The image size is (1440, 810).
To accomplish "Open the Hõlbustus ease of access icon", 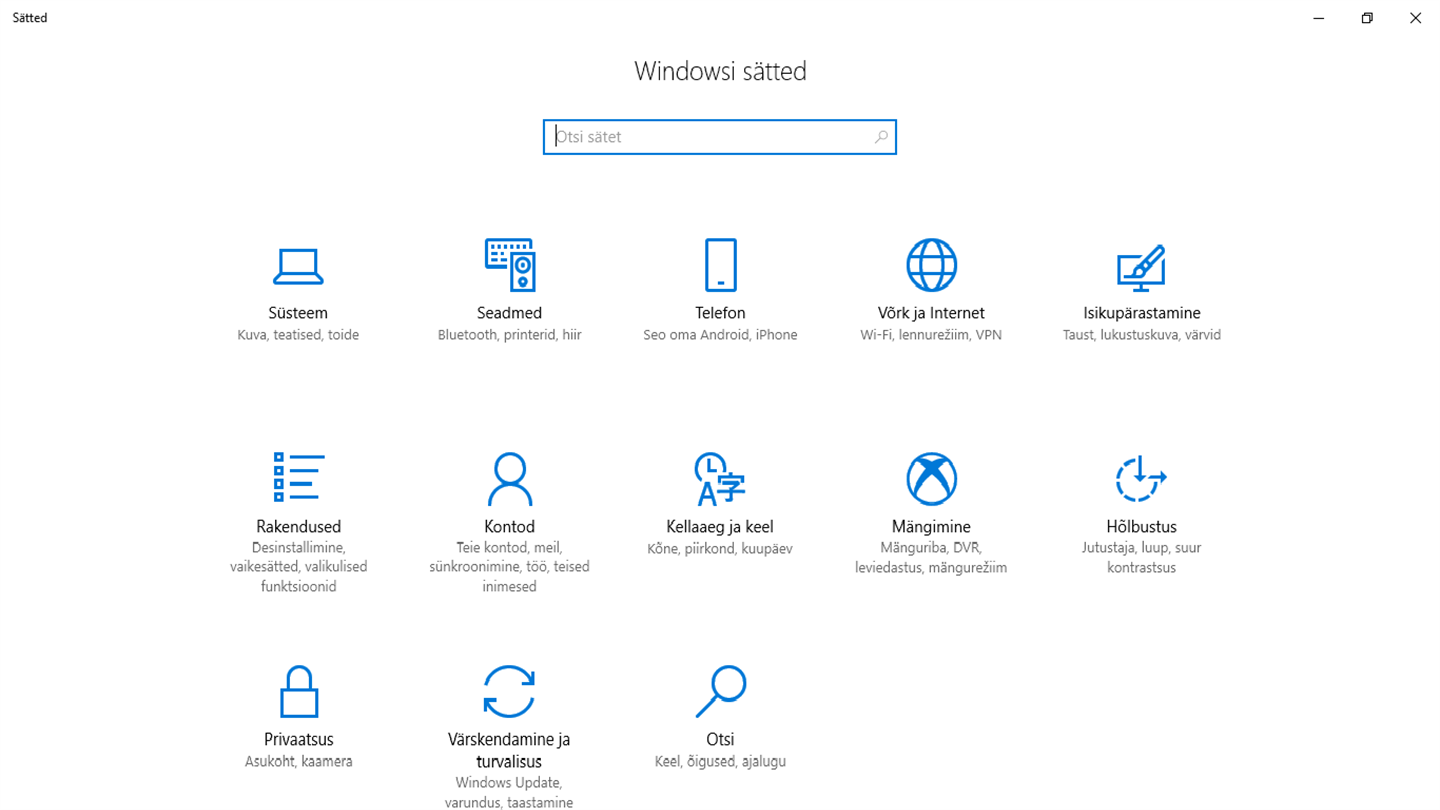I will (1141, 478).
